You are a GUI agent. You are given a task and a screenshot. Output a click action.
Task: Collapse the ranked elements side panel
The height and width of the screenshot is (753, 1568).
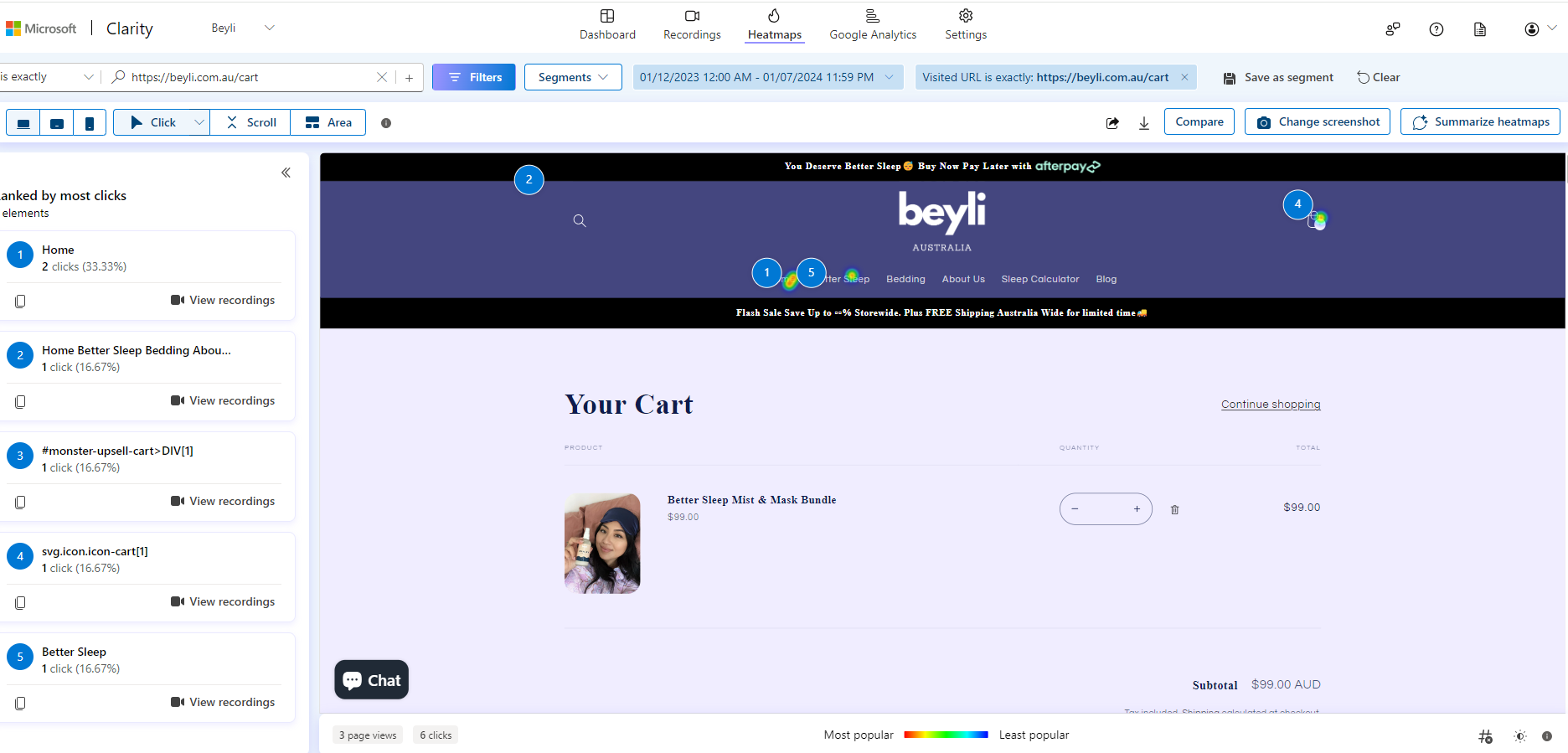pos(286,173)
